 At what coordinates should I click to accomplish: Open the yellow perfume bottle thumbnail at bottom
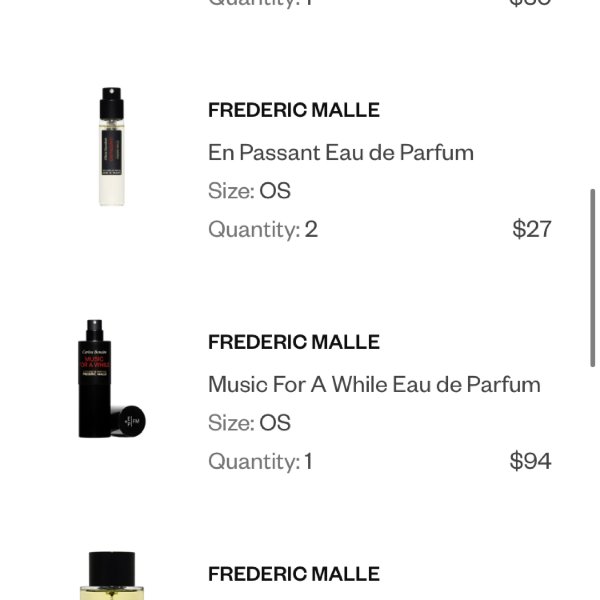tap(111, 576)
